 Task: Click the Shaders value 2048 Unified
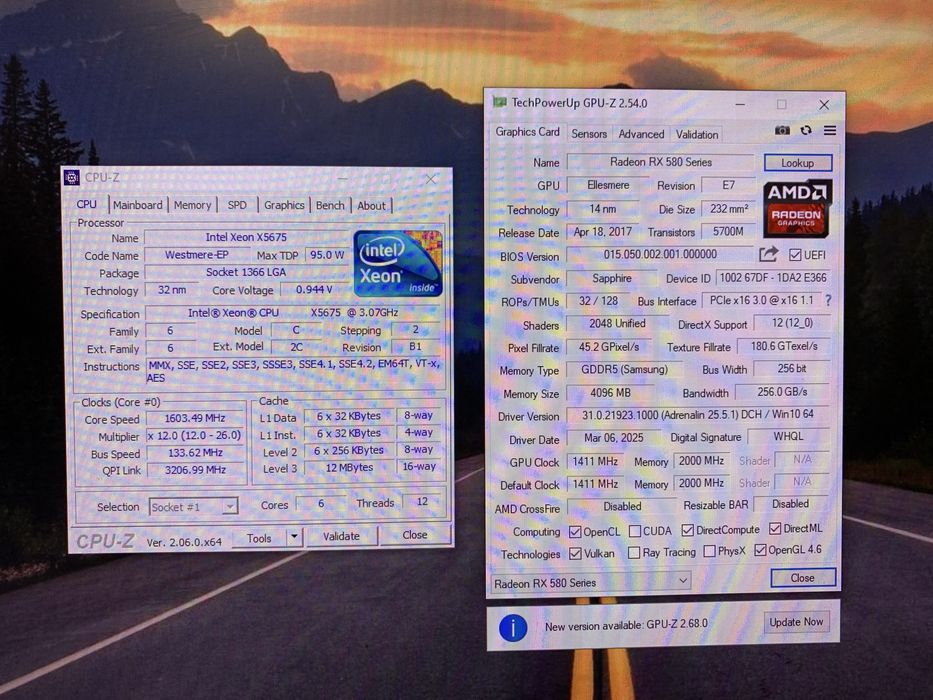[617, 324]
